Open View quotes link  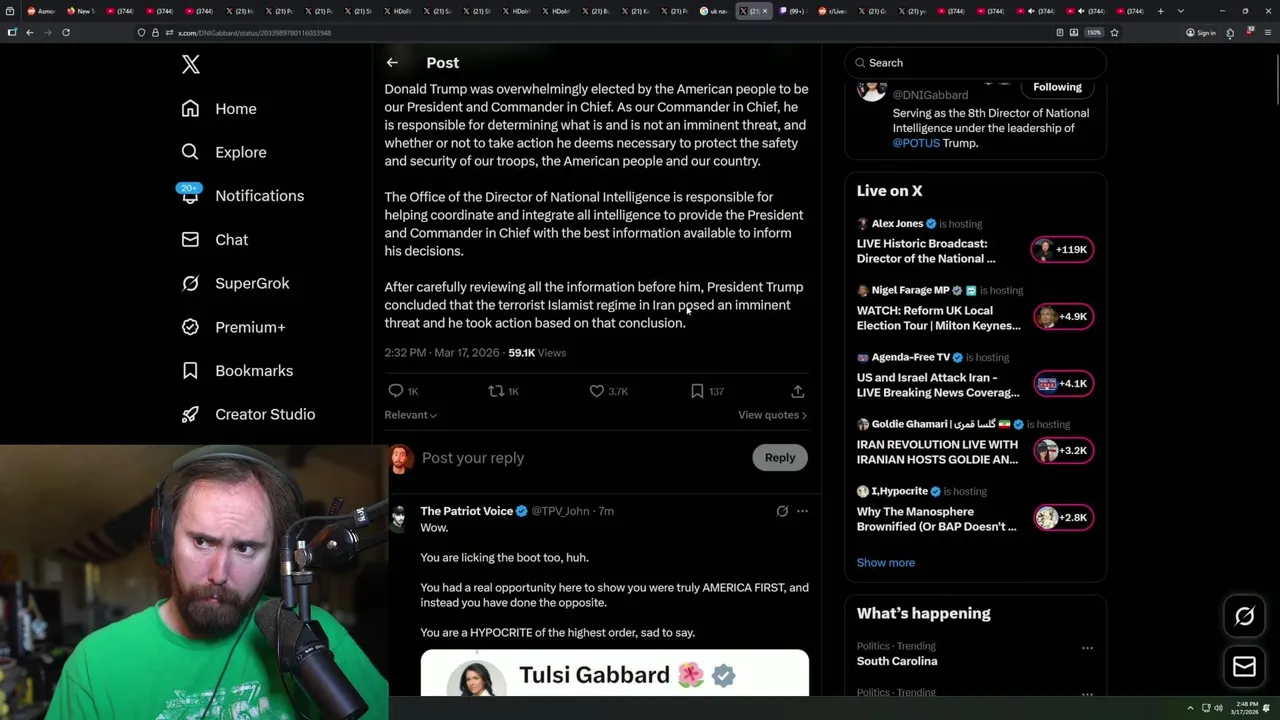[772, 415]
